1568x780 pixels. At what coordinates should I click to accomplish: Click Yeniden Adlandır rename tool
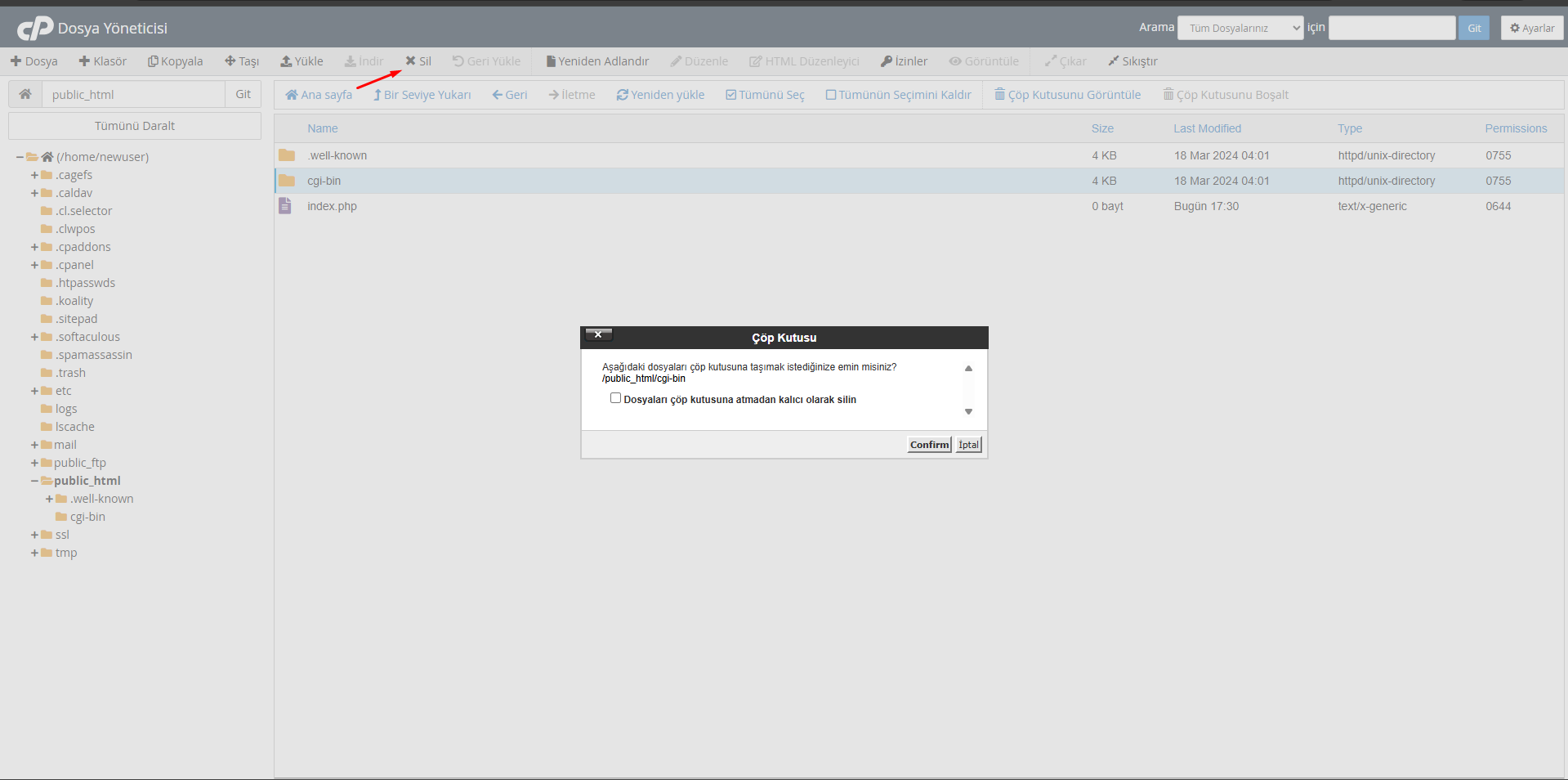pos(597,61)
